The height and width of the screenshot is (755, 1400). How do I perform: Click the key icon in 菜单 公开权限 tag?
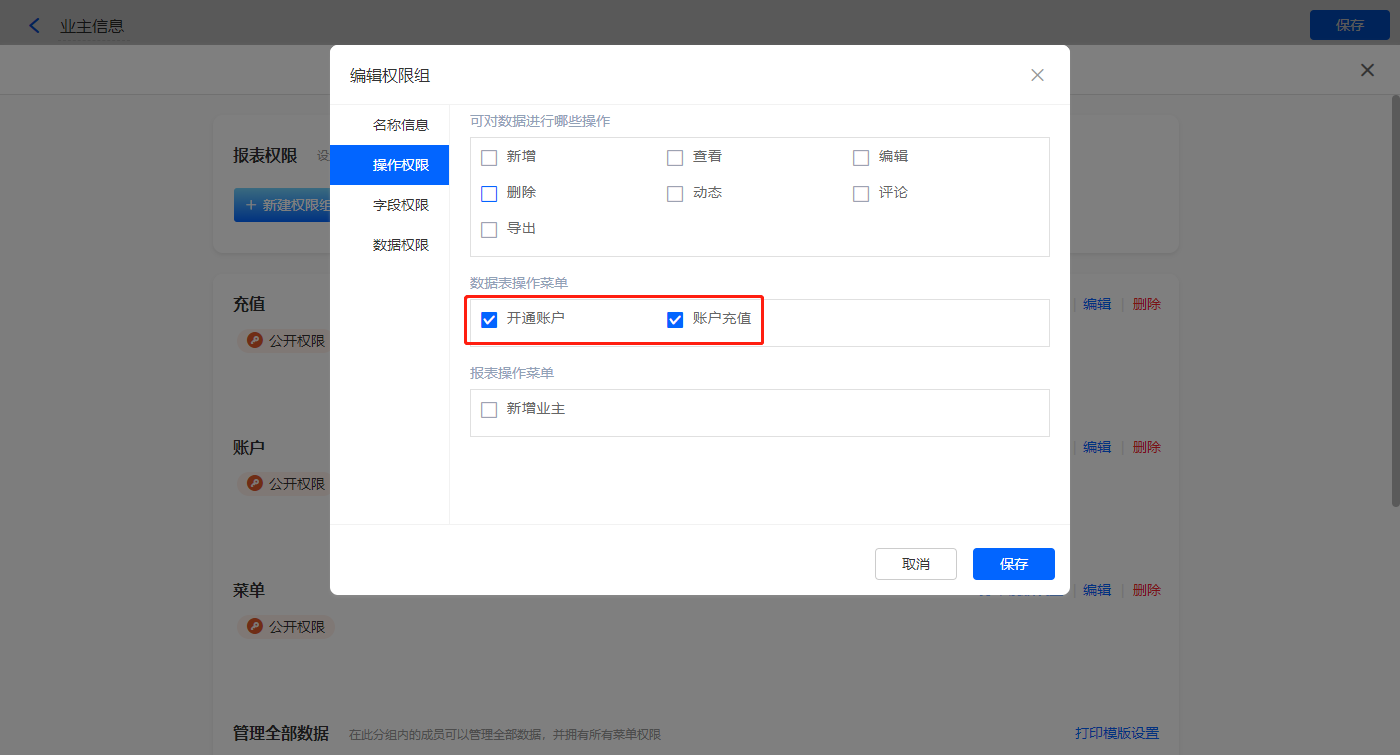pyautogui.click(x=254, y=626)
